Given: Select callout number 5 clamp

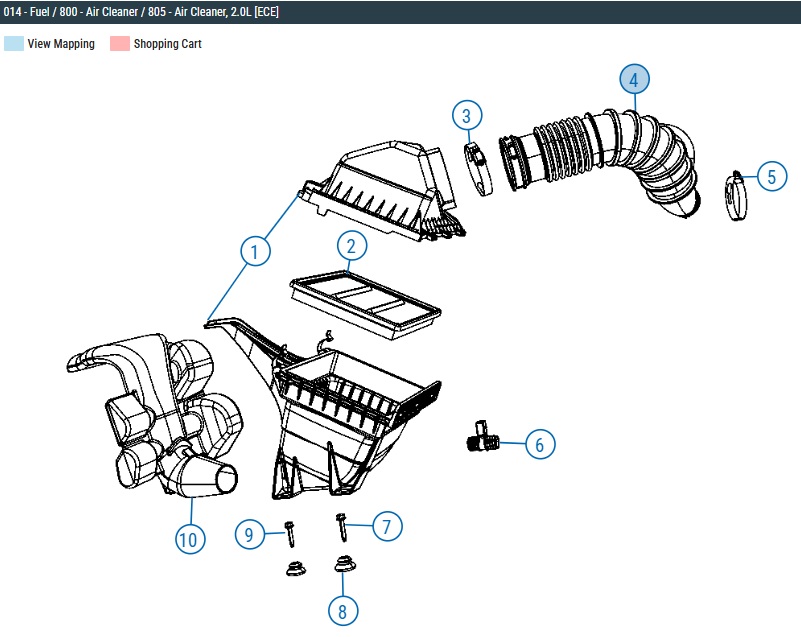Looking at the screenshot, I should 771,176.
